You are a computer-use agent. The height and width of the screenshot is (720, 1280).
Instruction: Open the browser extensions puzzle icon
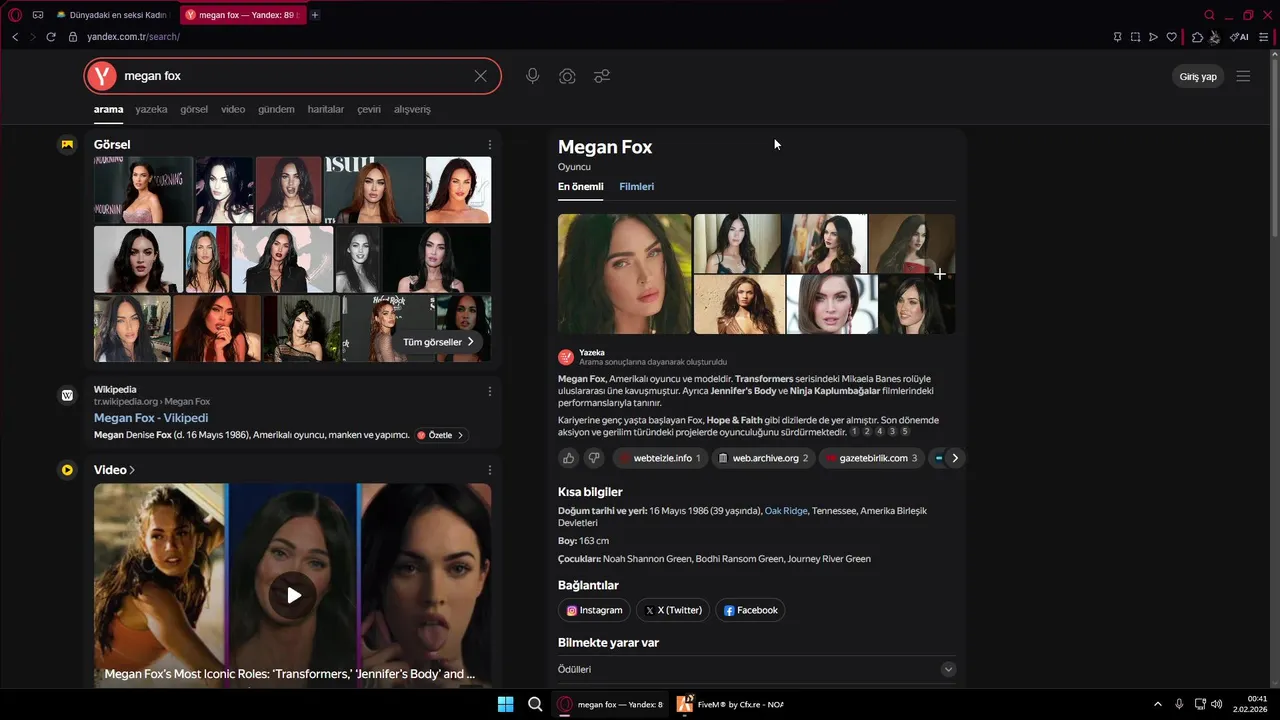click(1197, 37)
